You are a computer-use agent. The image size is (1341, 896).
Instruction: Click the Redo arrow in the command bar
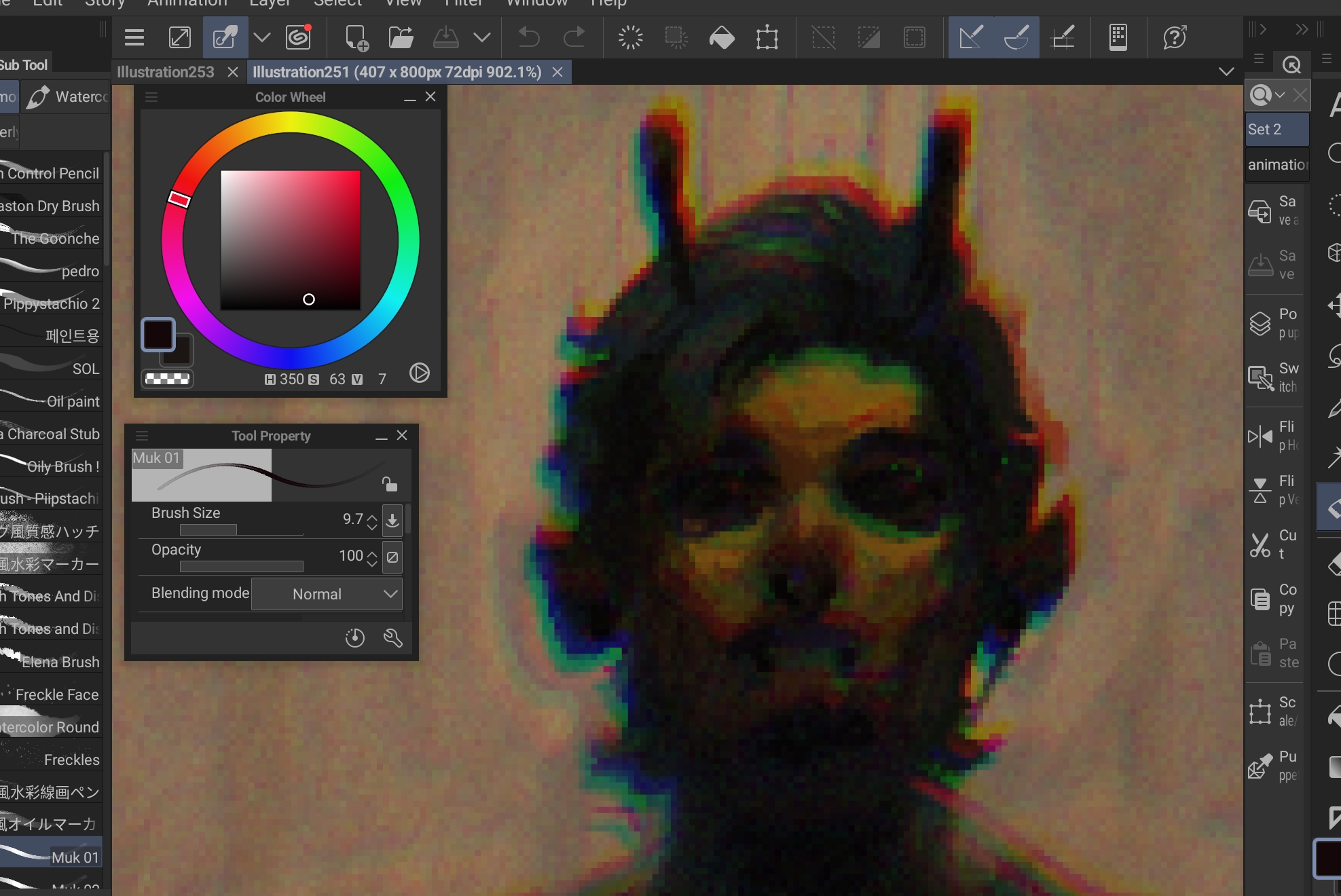pos(574,37)
